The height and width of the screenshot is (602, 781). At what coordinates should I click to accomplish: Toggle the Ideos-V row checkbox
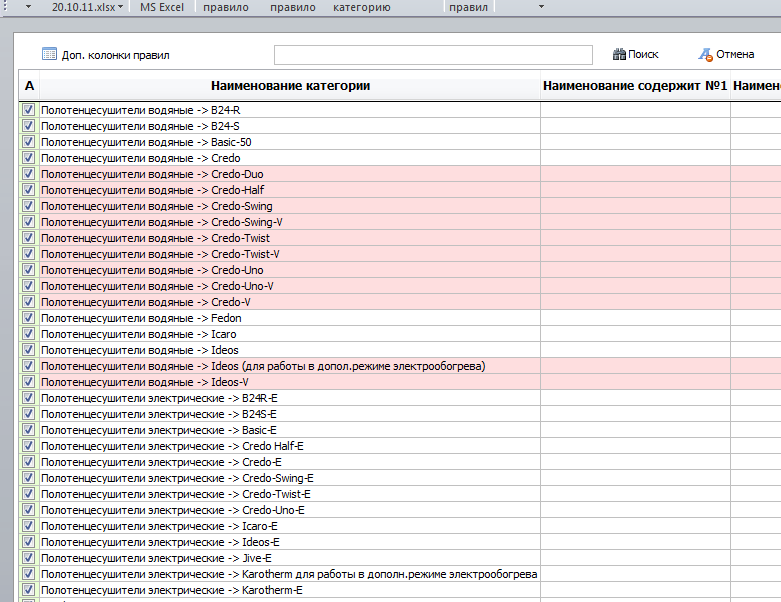pyautogui.click(x=28, y=382)
